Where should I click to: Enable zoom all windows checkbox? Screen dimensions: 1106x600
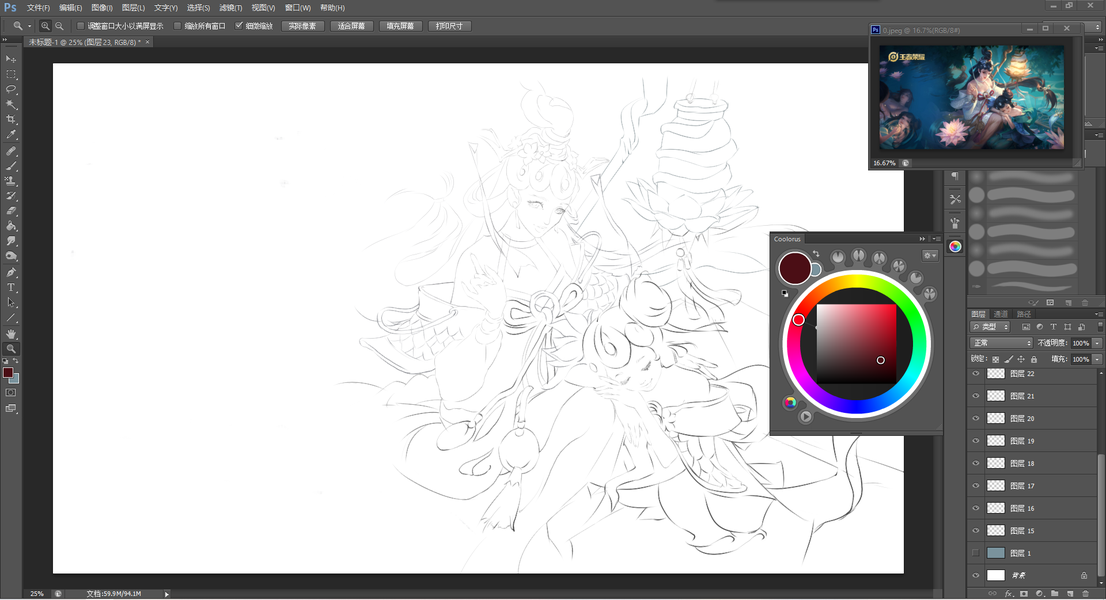[178, 26]
